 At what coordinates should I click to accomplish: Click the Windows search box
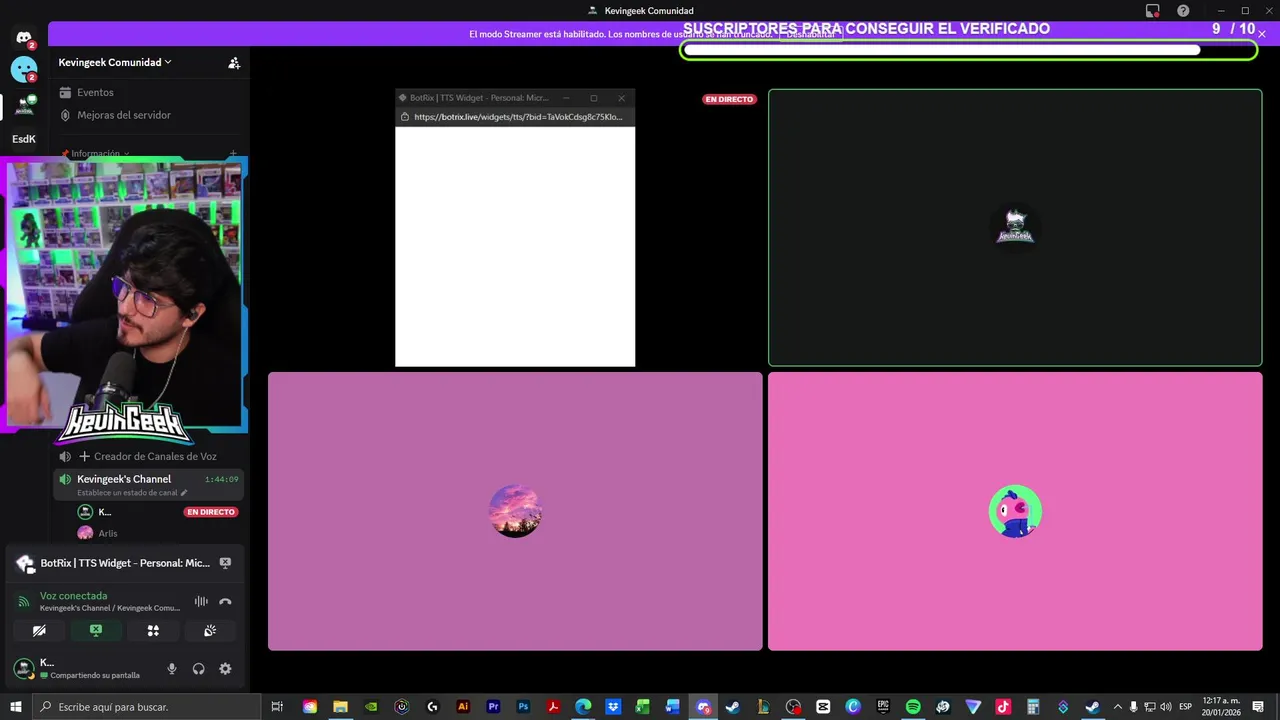[x=146, y=707]
